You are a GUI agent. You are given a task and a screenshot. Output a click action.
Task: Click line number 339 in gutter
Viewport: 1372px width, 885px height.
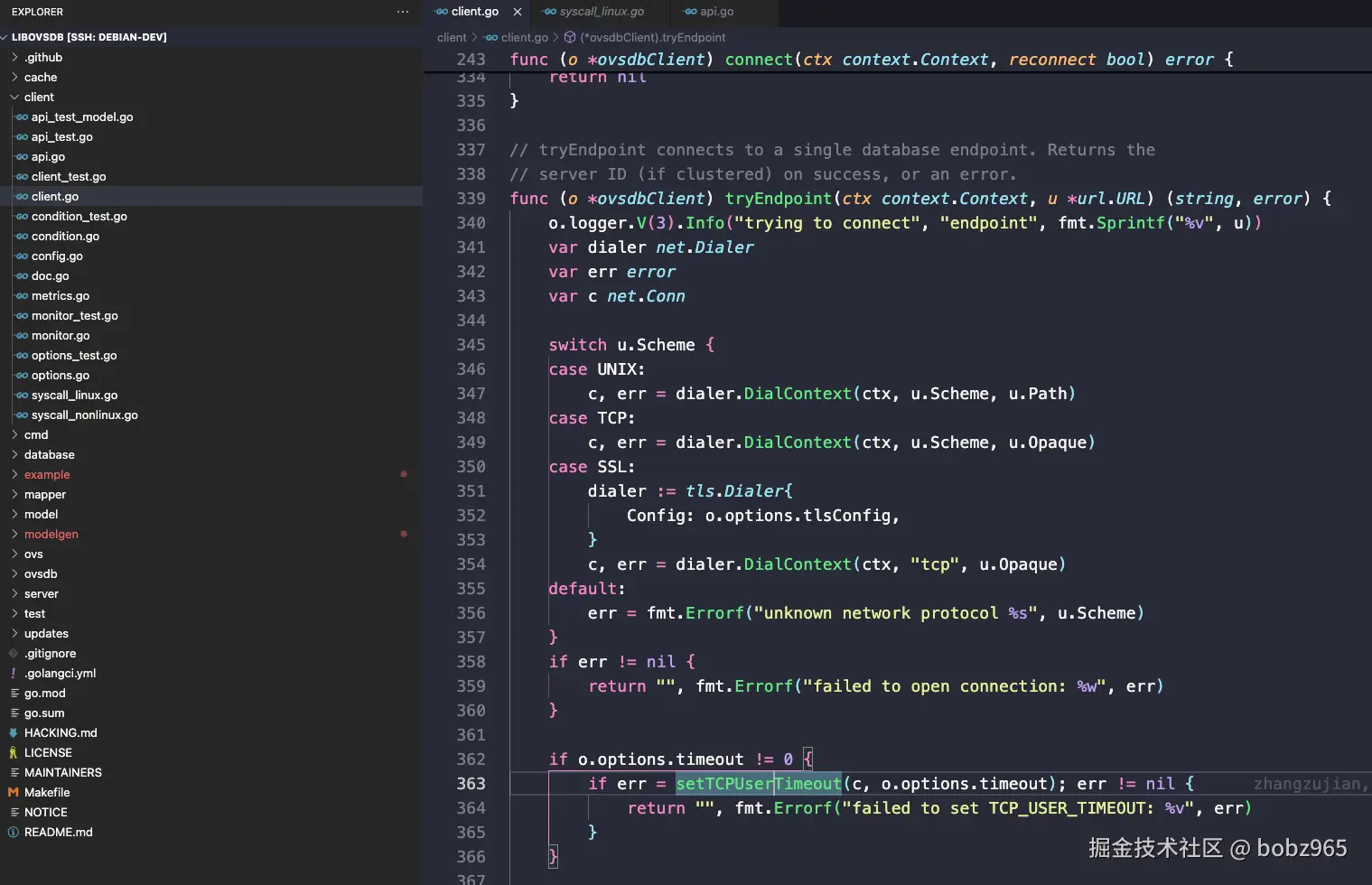click(471, 198)
